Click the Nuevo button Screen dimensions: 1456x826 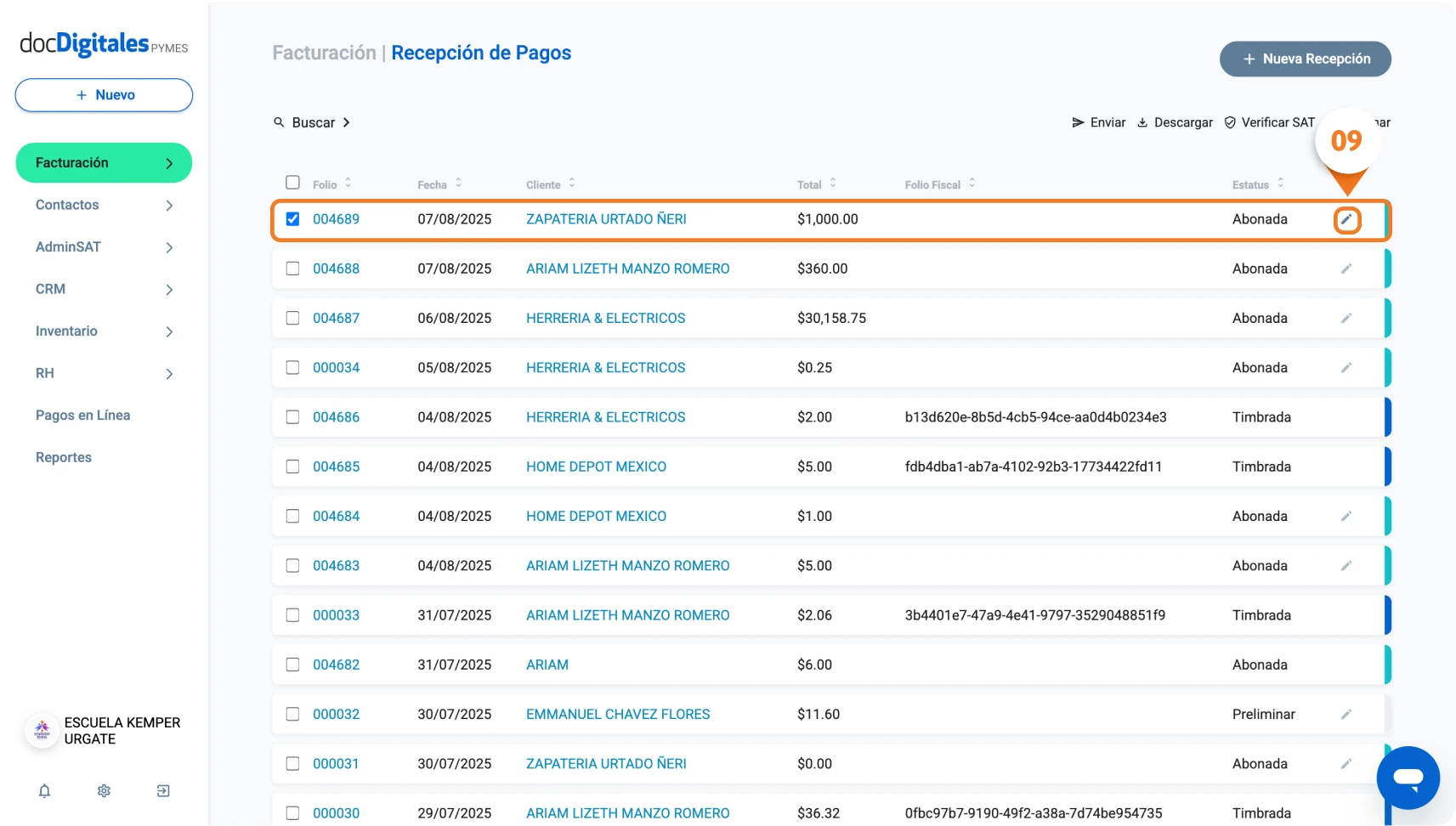pos(104,95)
